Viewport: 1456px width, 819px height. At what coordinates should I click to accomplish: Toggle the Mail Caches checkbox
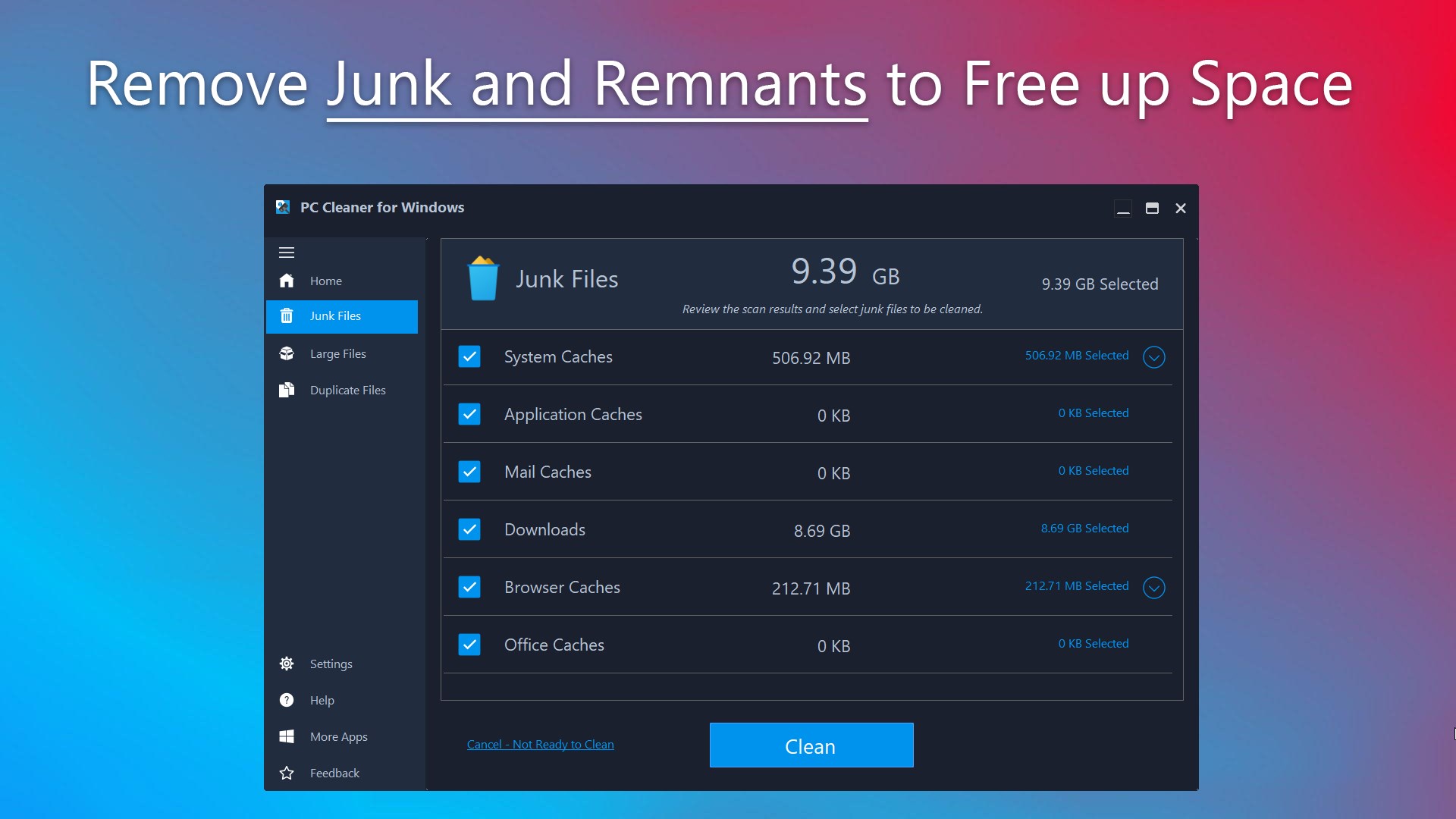pos(469,472)
